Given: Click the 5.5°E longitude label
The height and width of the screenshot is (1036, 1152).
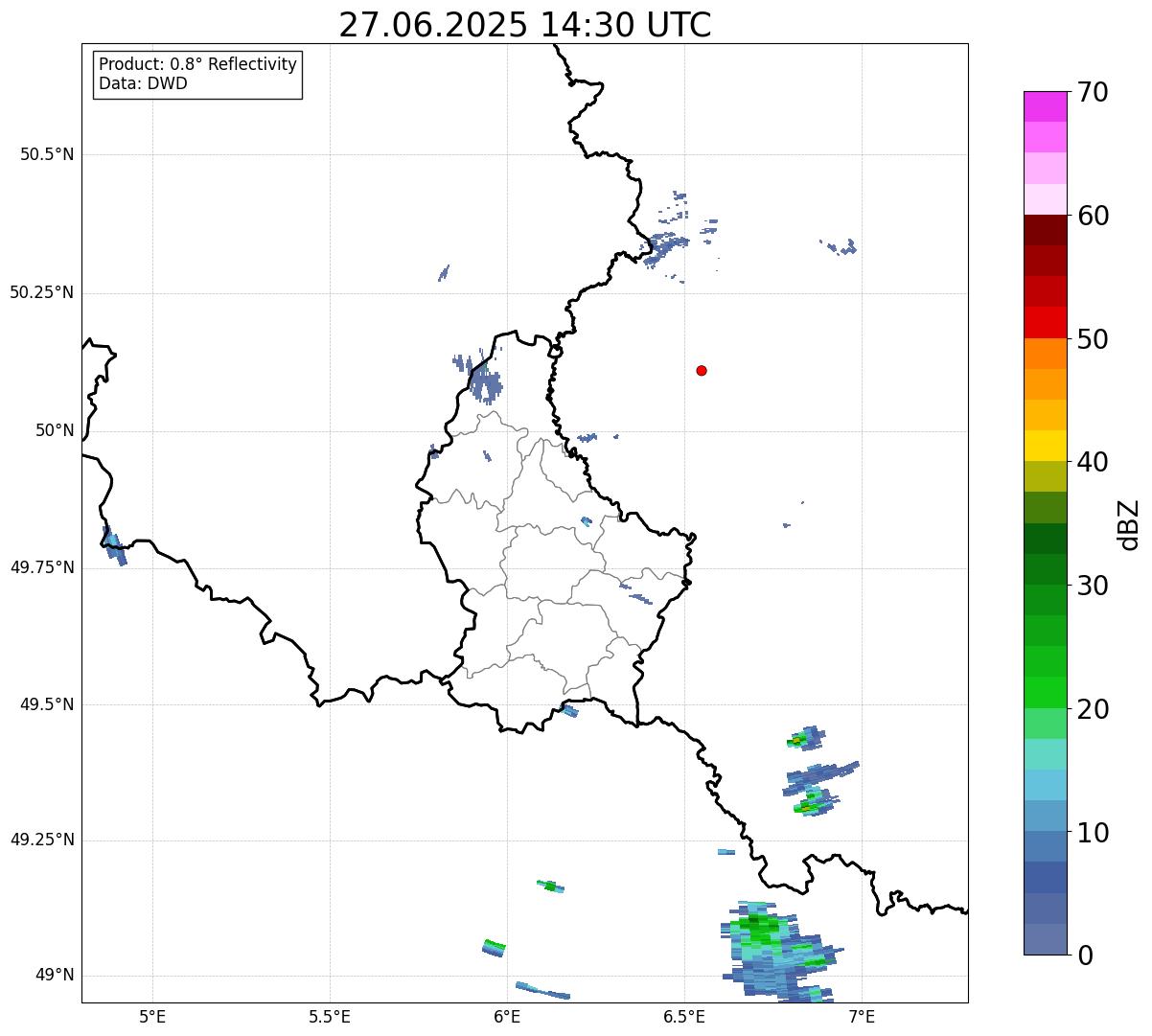Looking at the screenshot, I should [x=330, y=1016].
